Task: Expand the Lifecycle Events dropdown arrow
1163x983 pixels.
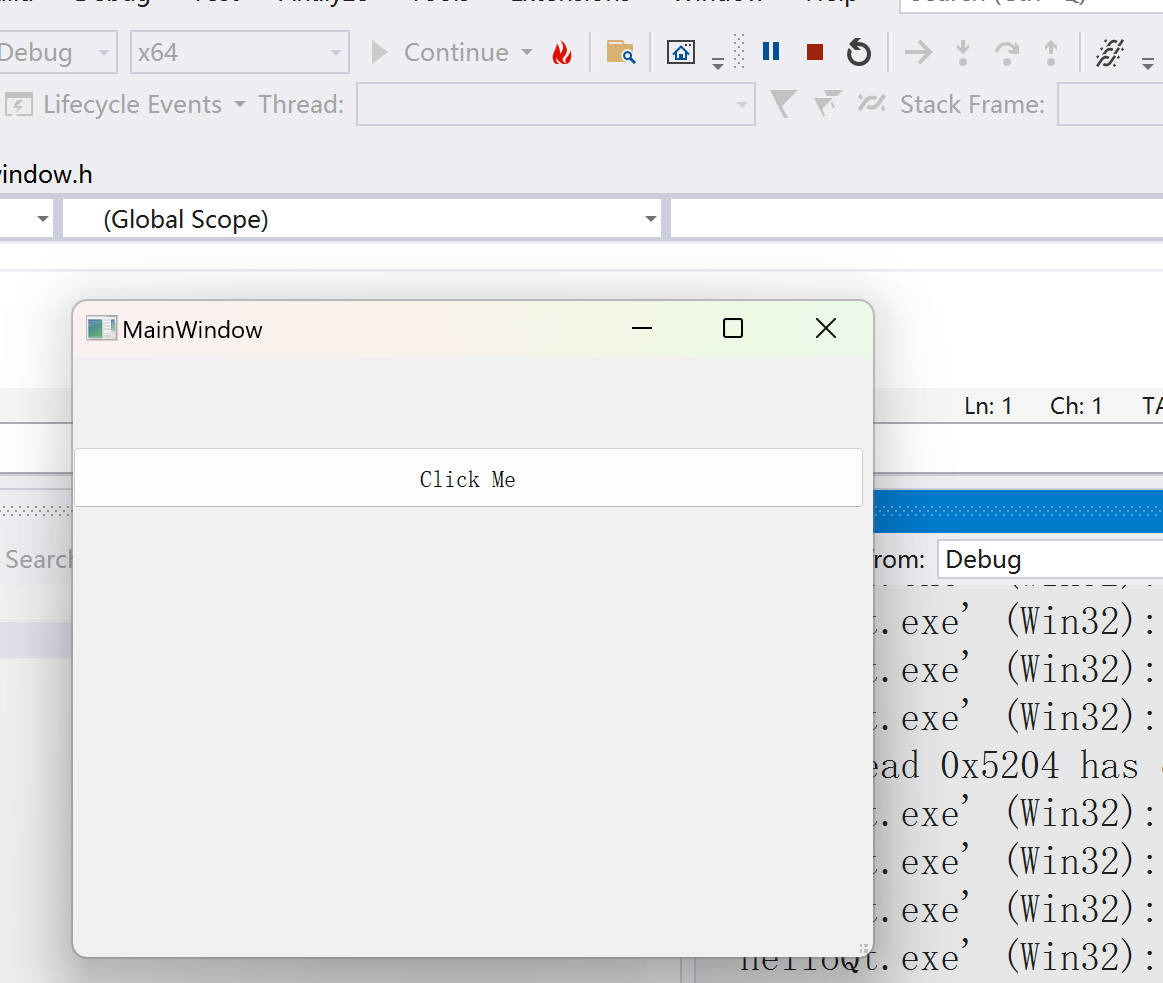Action: point(240,105)
